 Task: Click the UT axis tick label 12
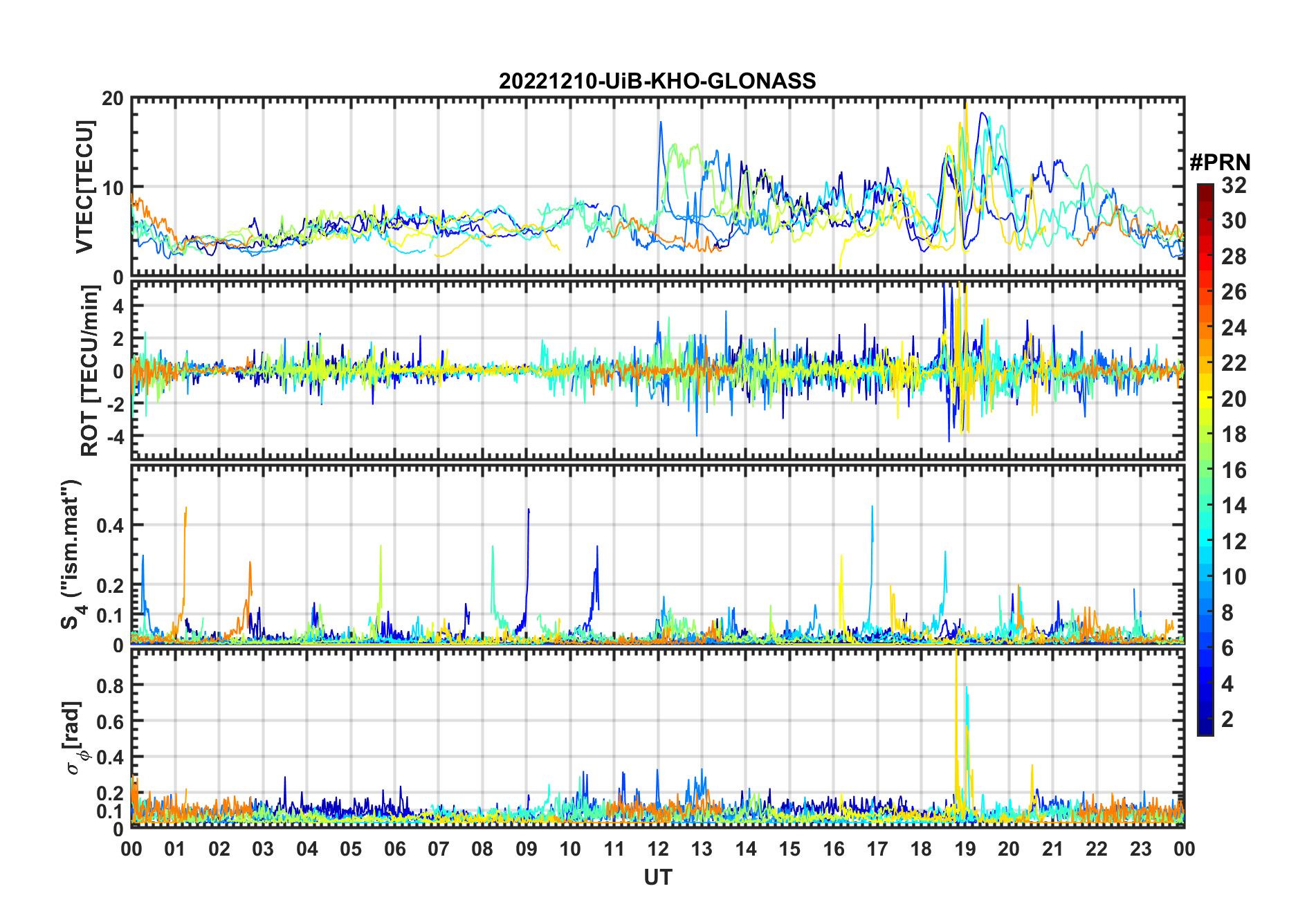click(657, 849)
